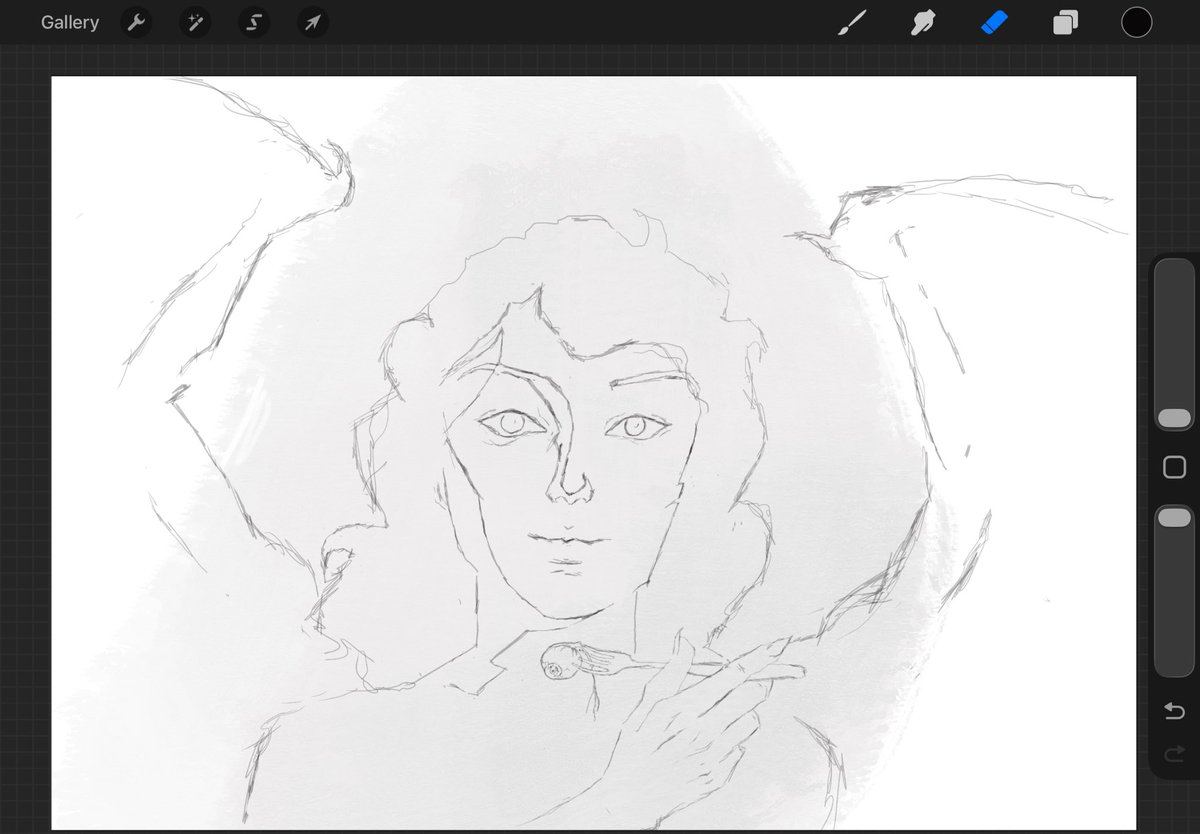Open the Layers panel
1200x834 pixels.
tap(1065, 22)
